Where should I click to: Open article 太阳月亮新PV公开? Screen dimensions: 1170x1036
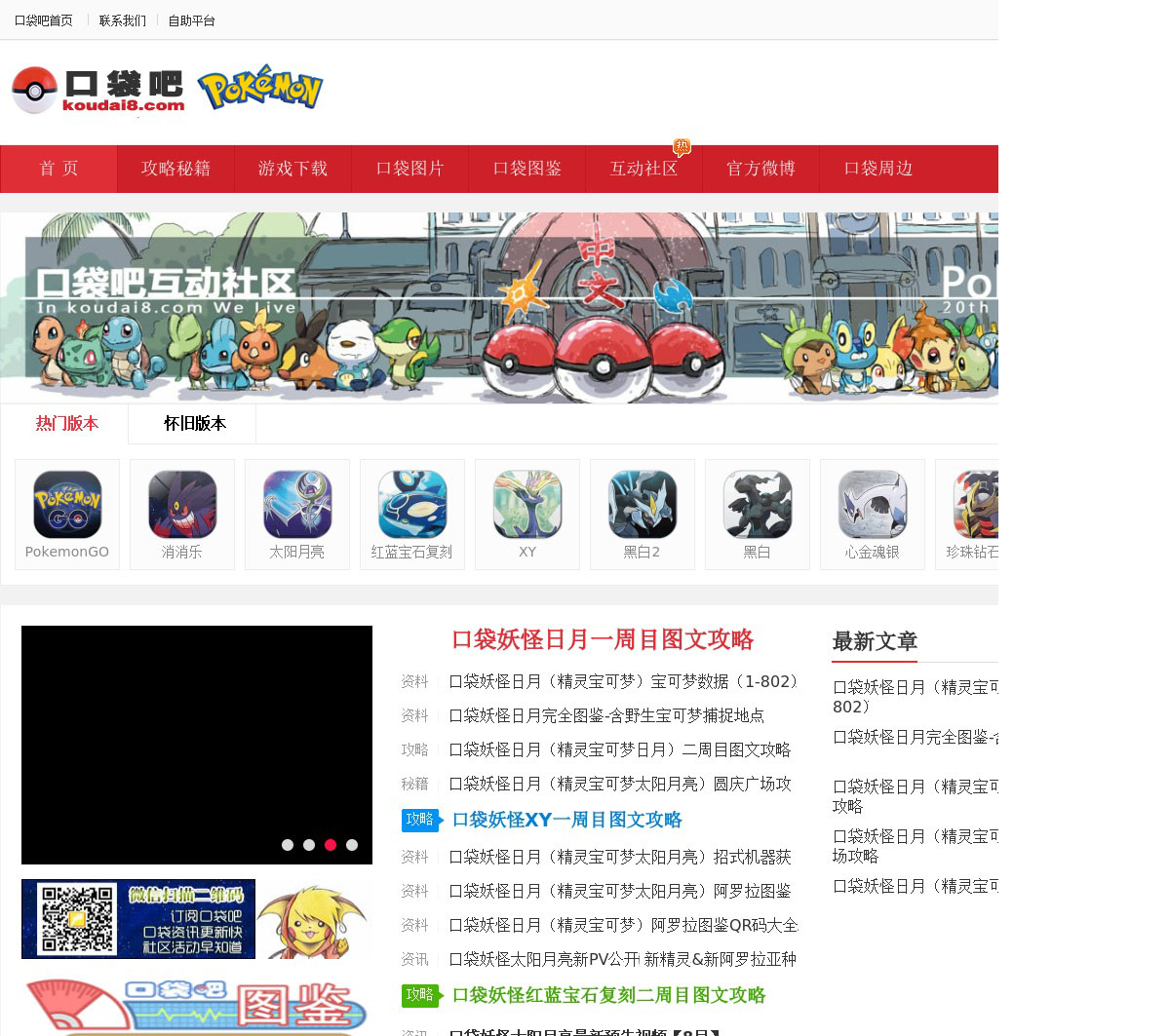click(623, 959)
